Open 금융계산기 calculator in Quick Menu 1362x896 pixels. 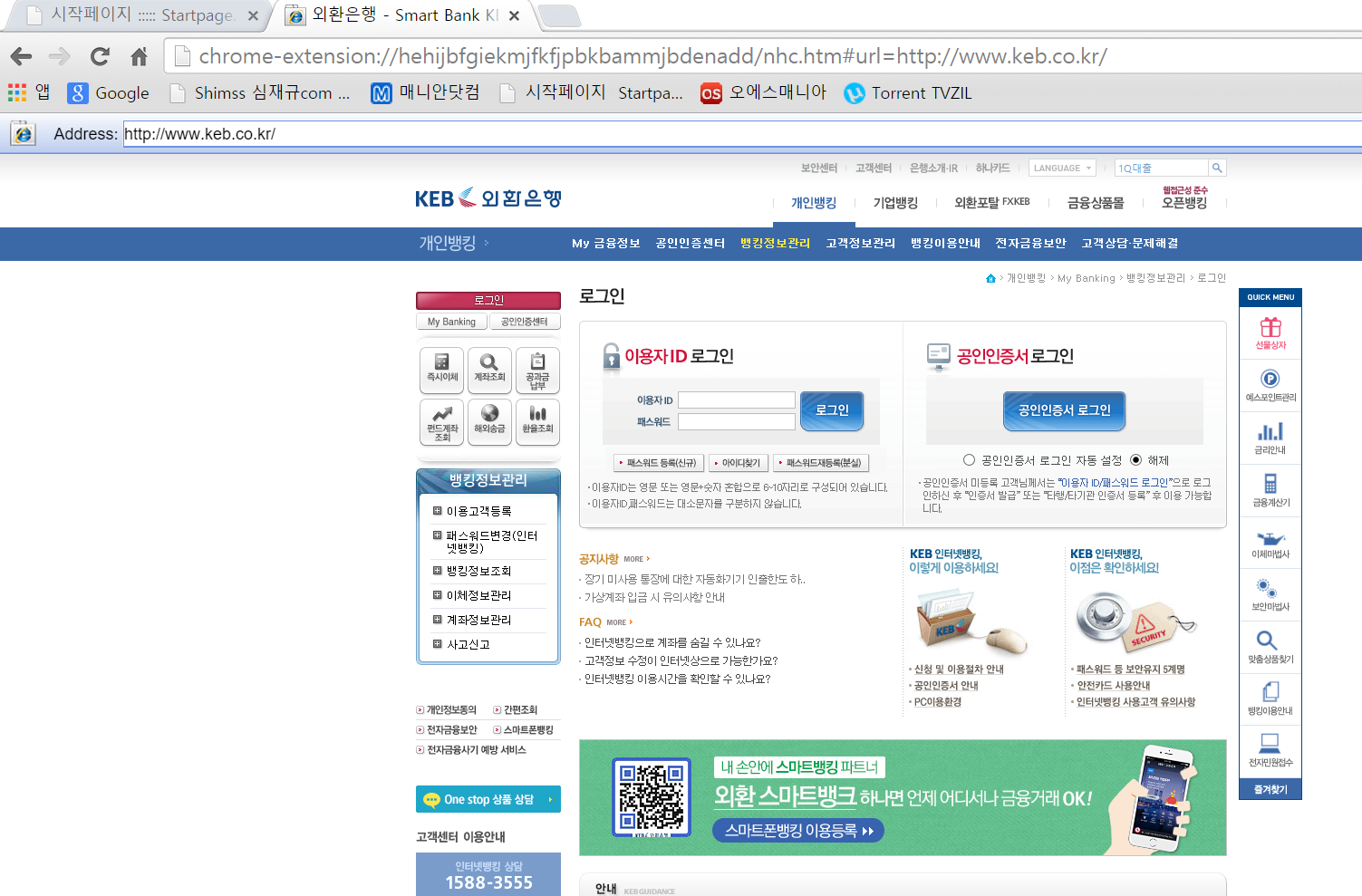point(1270,490)
